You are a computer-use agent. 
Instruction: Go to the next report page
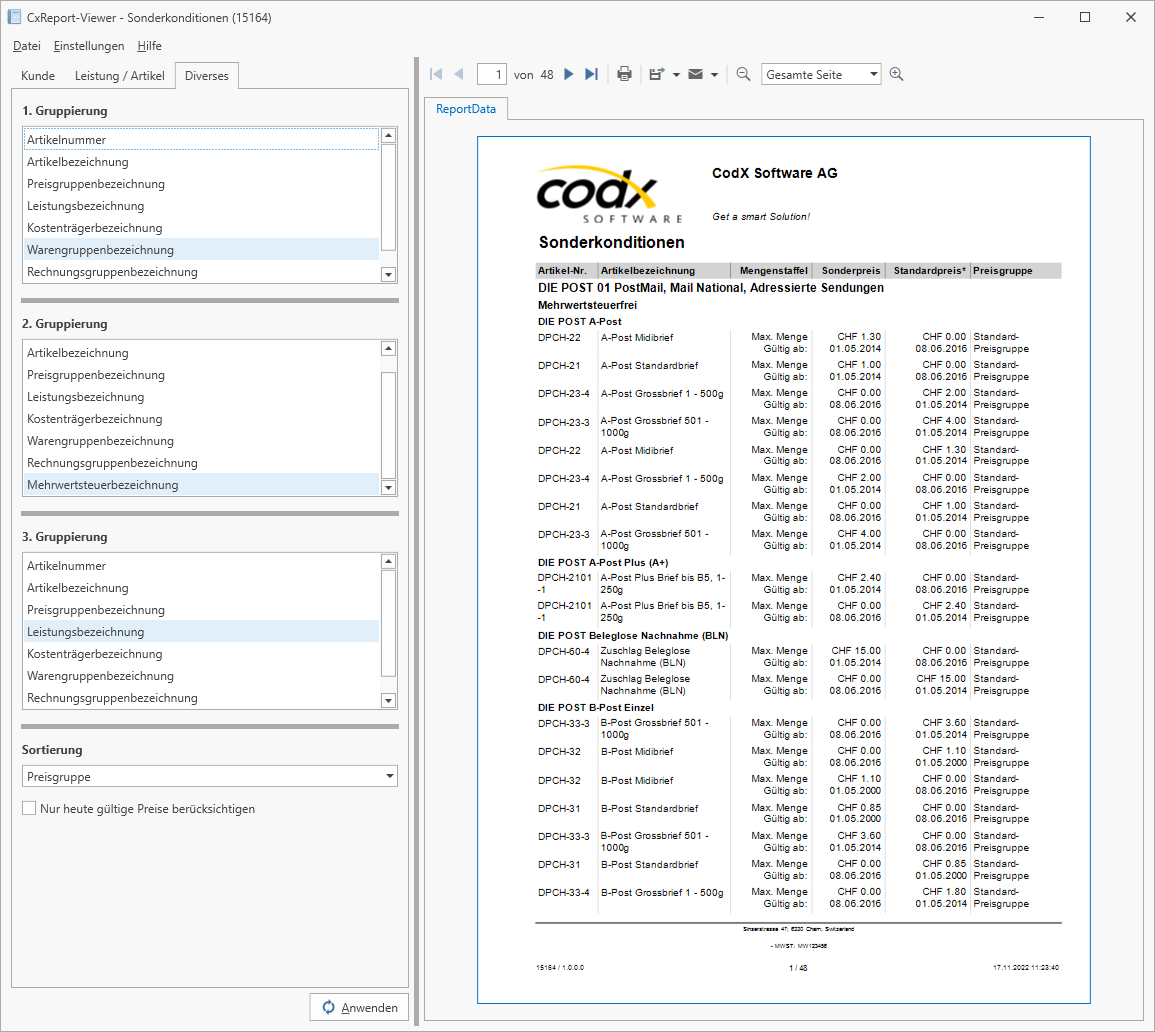point(569,74)
